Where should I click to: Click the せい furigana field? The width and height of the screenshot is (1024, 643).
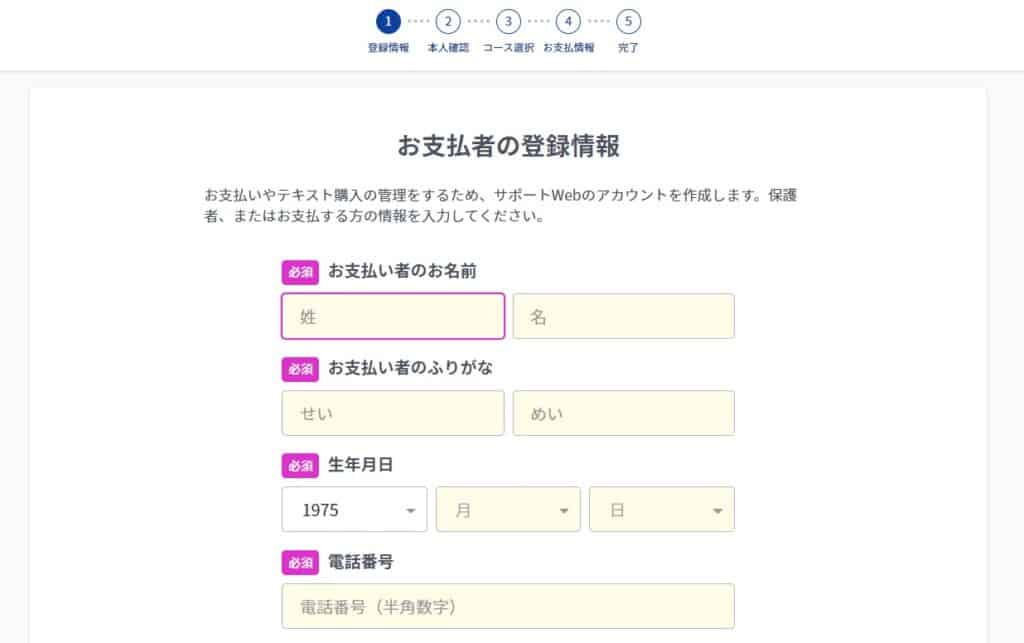point(393,413)
